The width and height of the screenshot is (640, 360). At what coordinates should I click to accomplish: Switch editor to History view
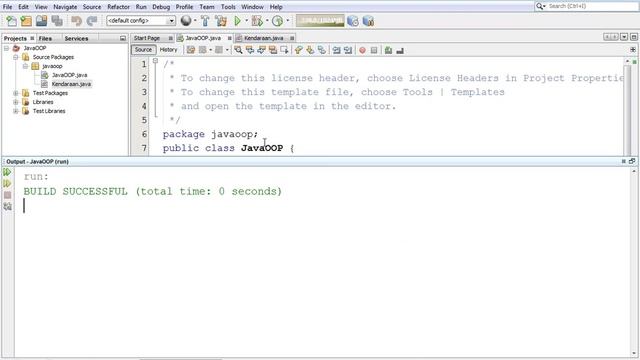[x=169, y=50]
